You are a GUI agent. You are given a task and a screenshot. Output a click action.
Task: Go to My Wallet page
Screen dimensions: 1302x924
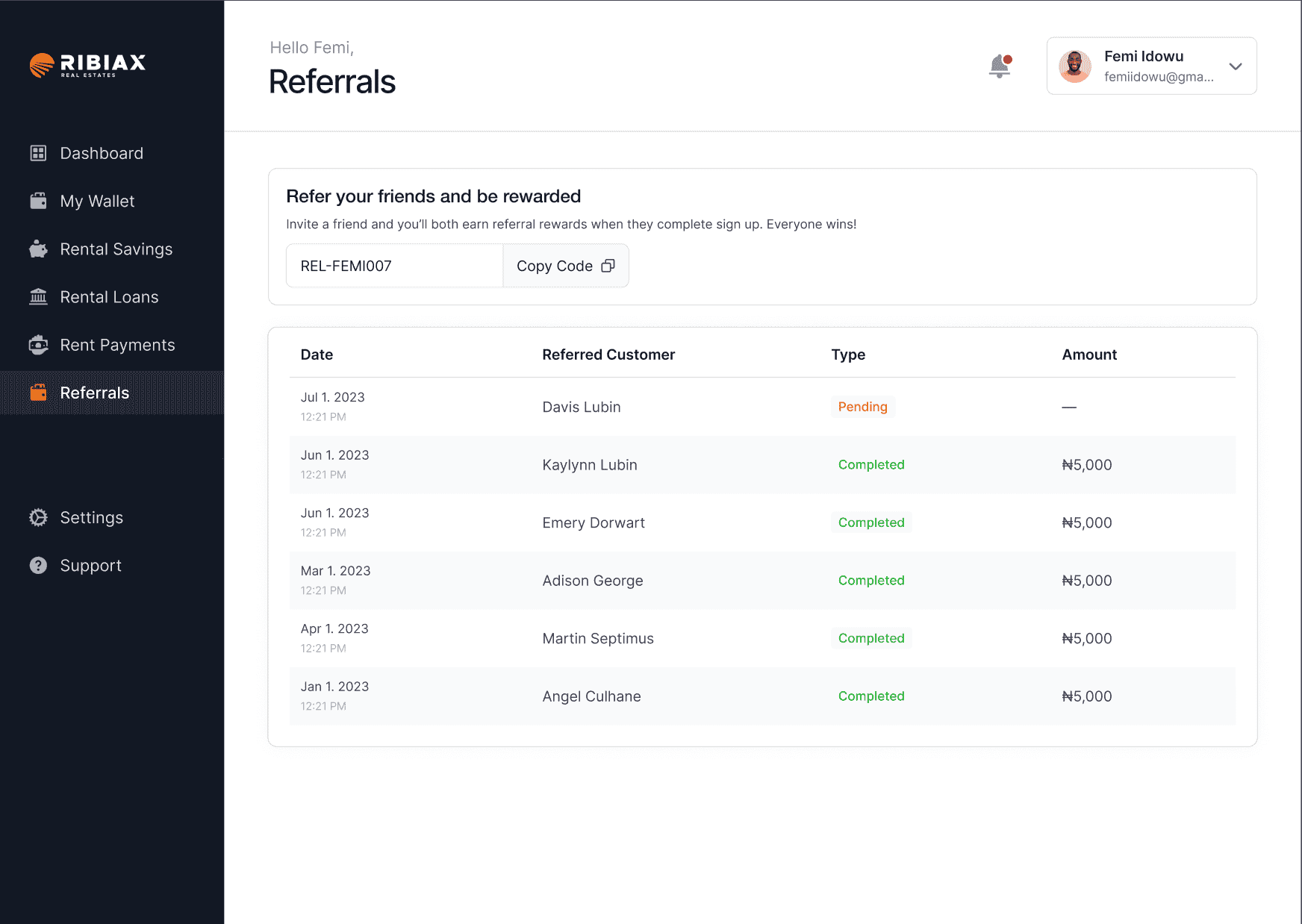(112, 201)
